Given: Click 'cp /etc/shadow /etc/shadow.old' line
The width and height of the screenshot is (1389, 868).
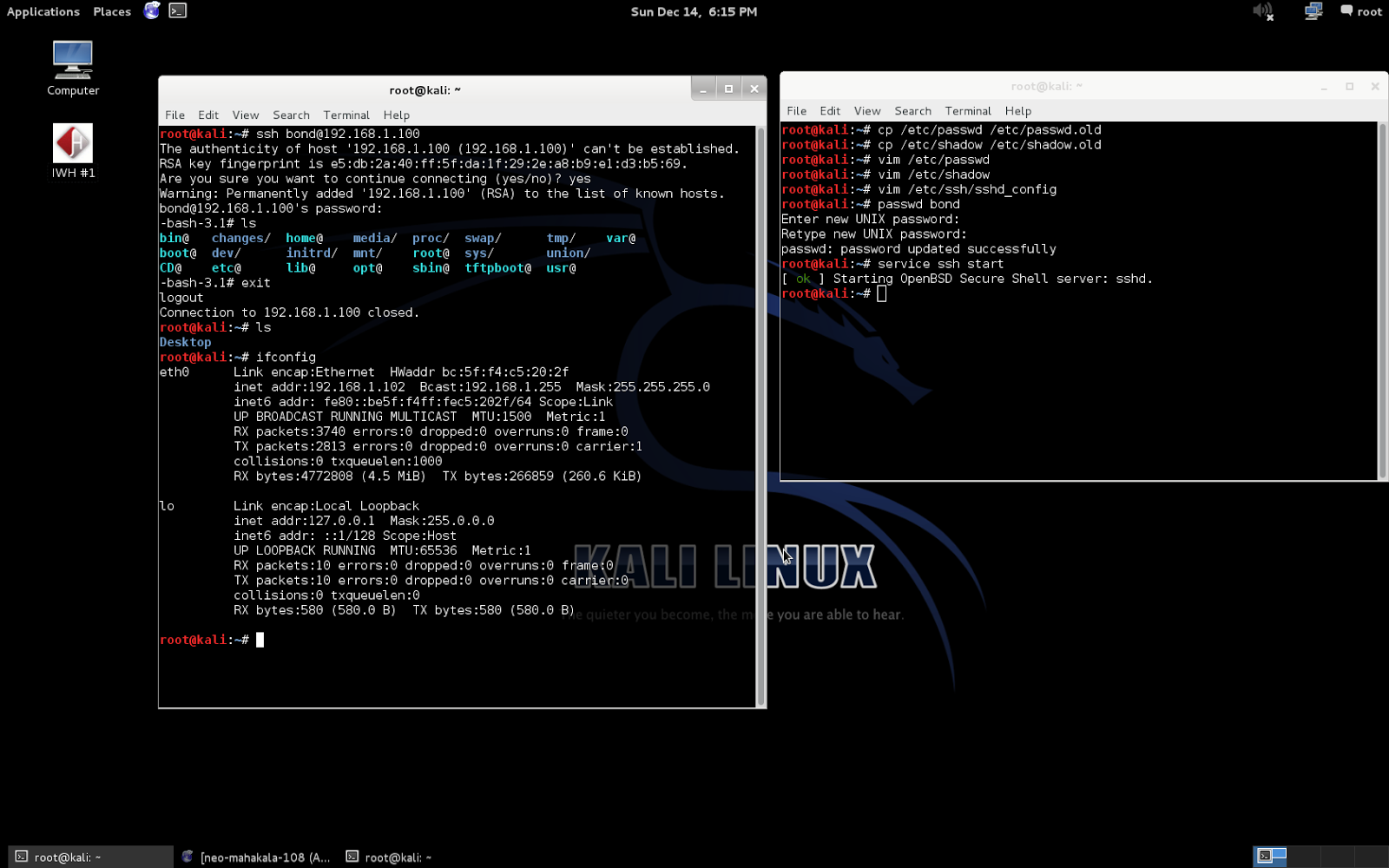Looking at the screenshot, I should (x=990, y=145).
